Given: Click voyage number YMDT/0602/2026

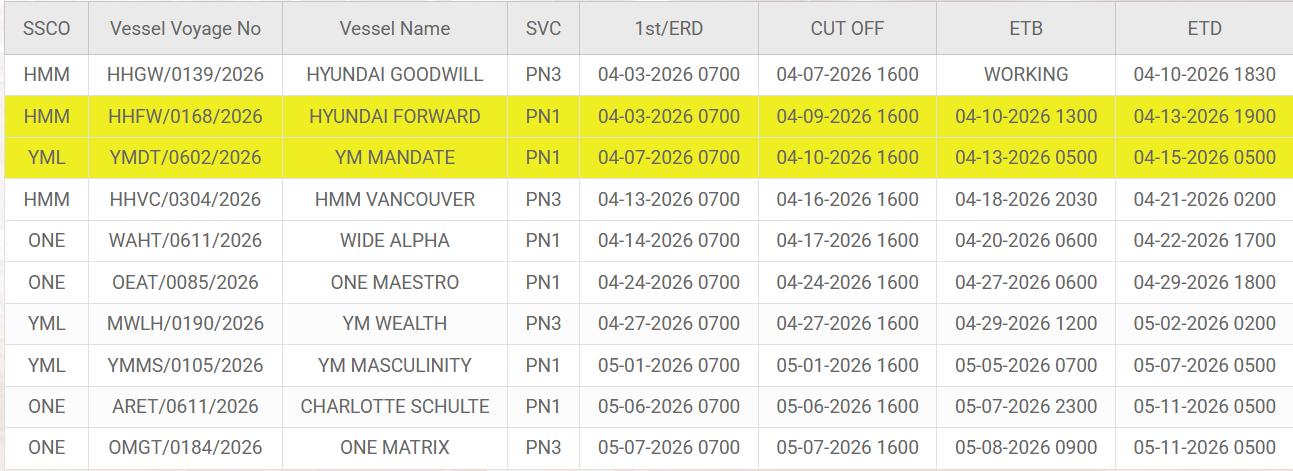Looking at the screenshot, I should 185,157.
